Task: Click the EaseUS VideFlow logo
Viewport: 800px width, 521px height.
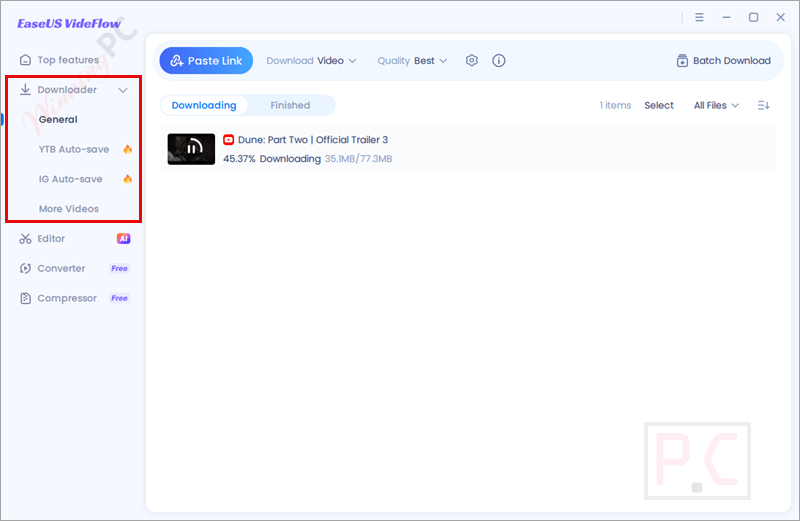Action: (x=69, y=23)
